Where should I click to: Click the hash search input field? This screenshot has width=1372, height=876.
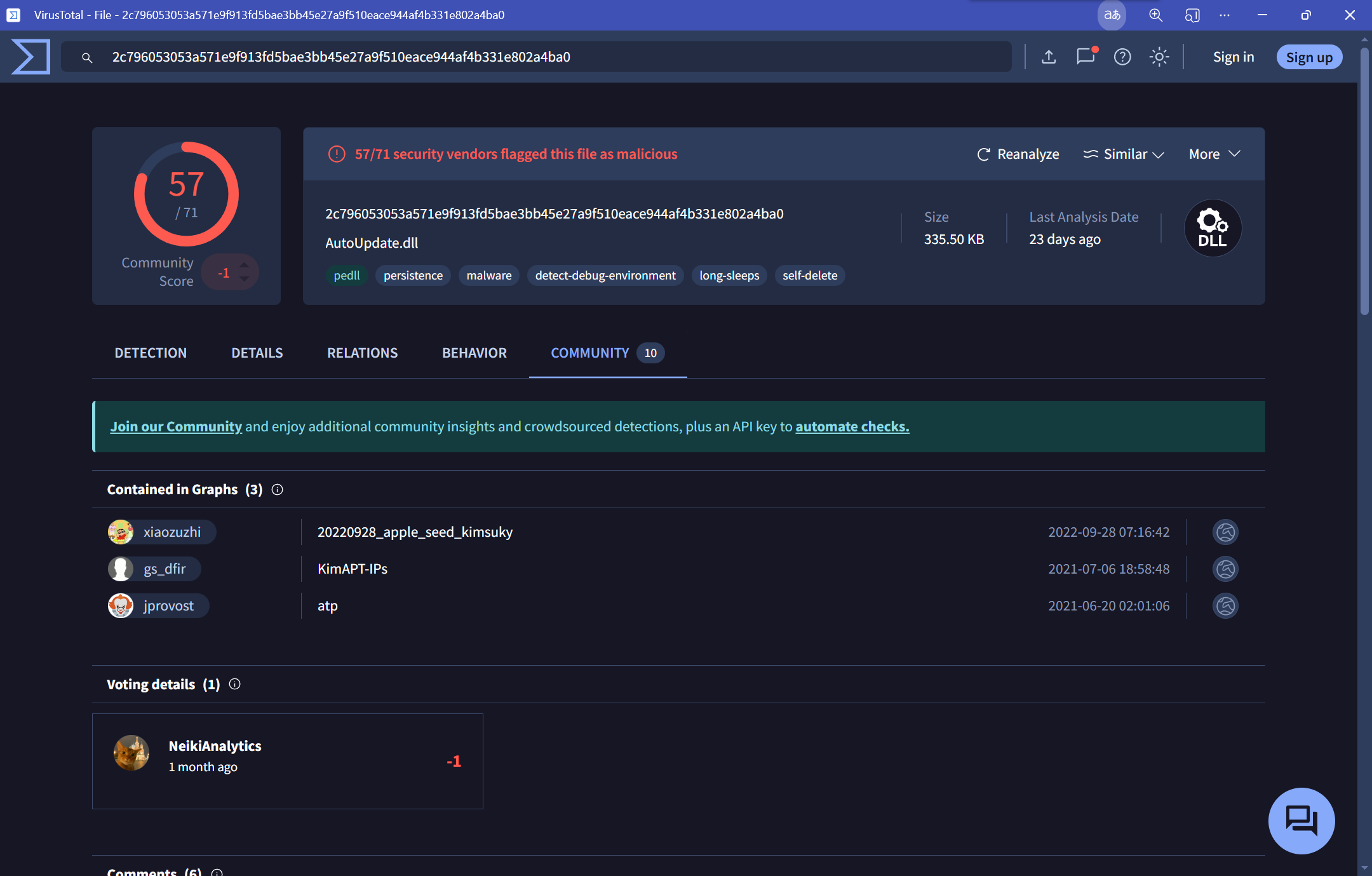536,57
